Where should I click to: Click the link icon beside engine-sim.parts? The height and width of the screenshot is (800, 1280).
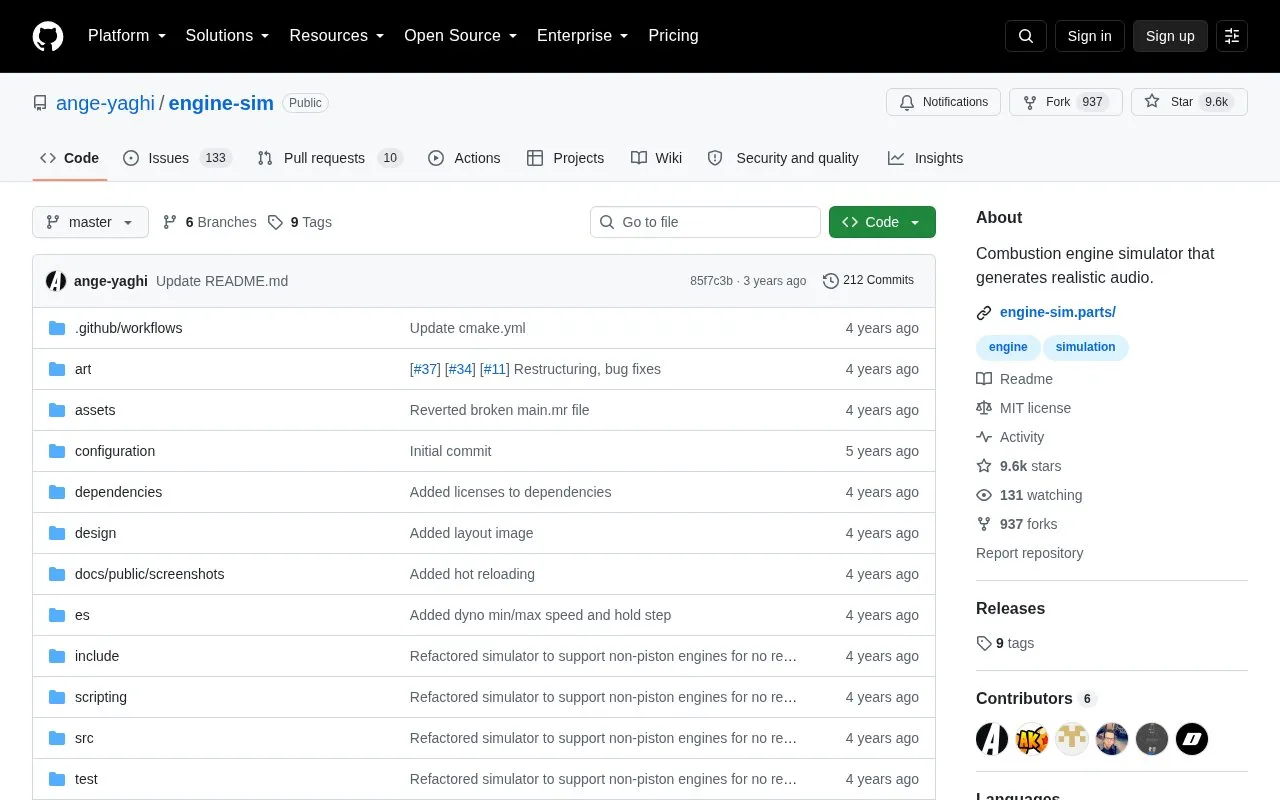984,313
